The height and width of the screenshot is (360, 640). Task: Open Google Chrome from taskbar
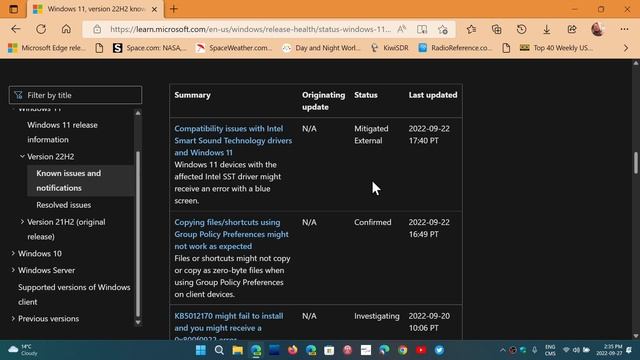click(x=403, y=350)
